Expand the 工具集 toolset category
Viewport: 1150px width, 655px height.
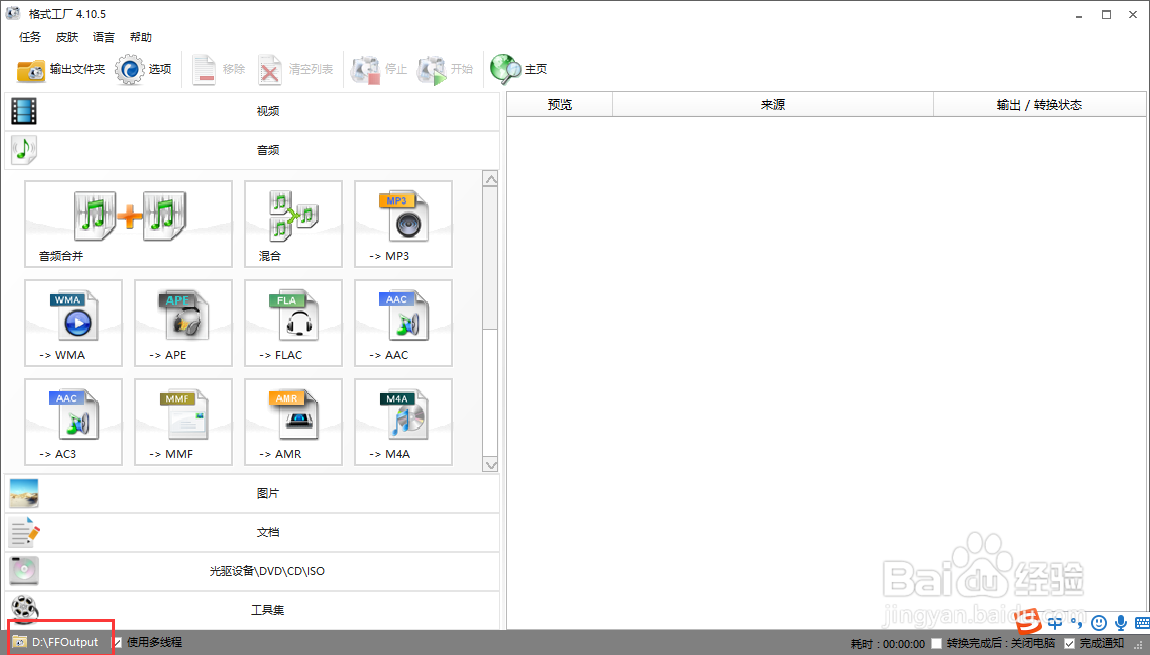tap(252, 610)
